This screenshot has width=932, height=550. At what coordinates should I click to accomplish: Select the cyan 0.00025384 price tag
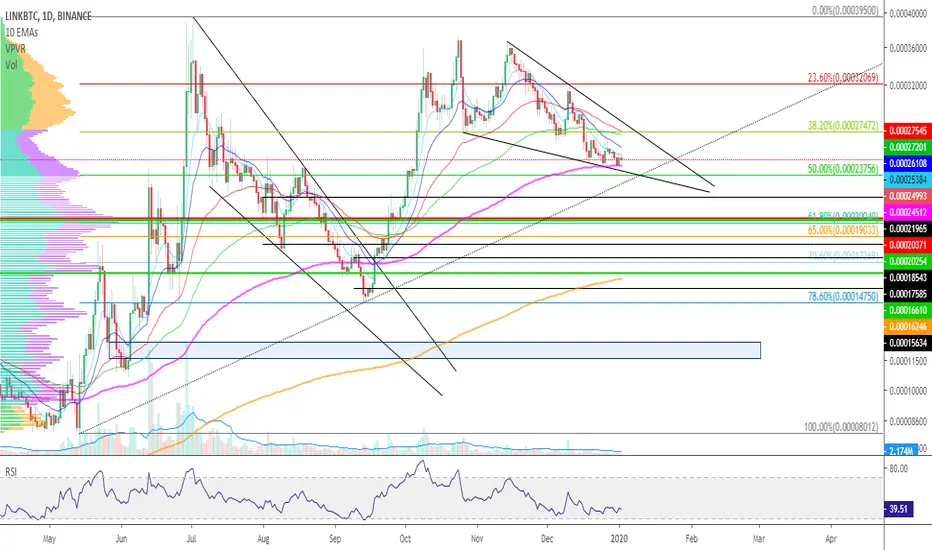point(908,180)
